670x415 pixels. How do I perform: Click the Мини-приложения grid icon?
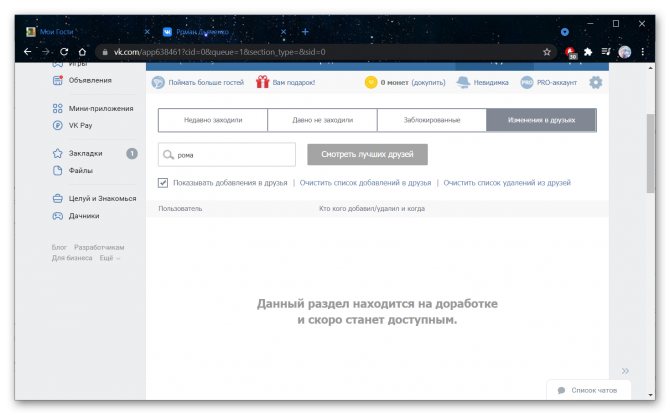pos(58,108)
